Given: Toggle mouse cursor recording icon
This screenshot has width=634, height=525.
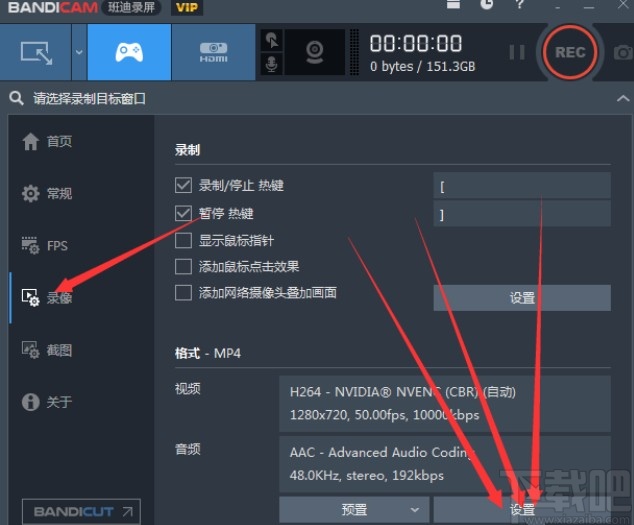Looking at the screenshot, I should [272, 40].
